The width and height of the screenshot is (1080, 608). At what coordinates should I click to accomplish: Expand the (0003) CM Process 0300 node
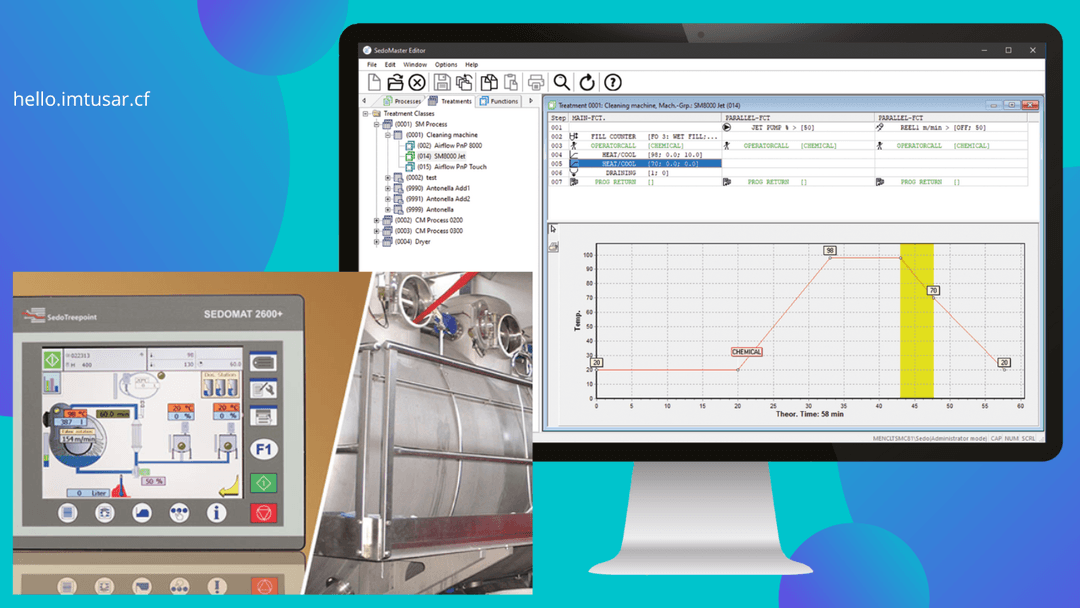377,231
